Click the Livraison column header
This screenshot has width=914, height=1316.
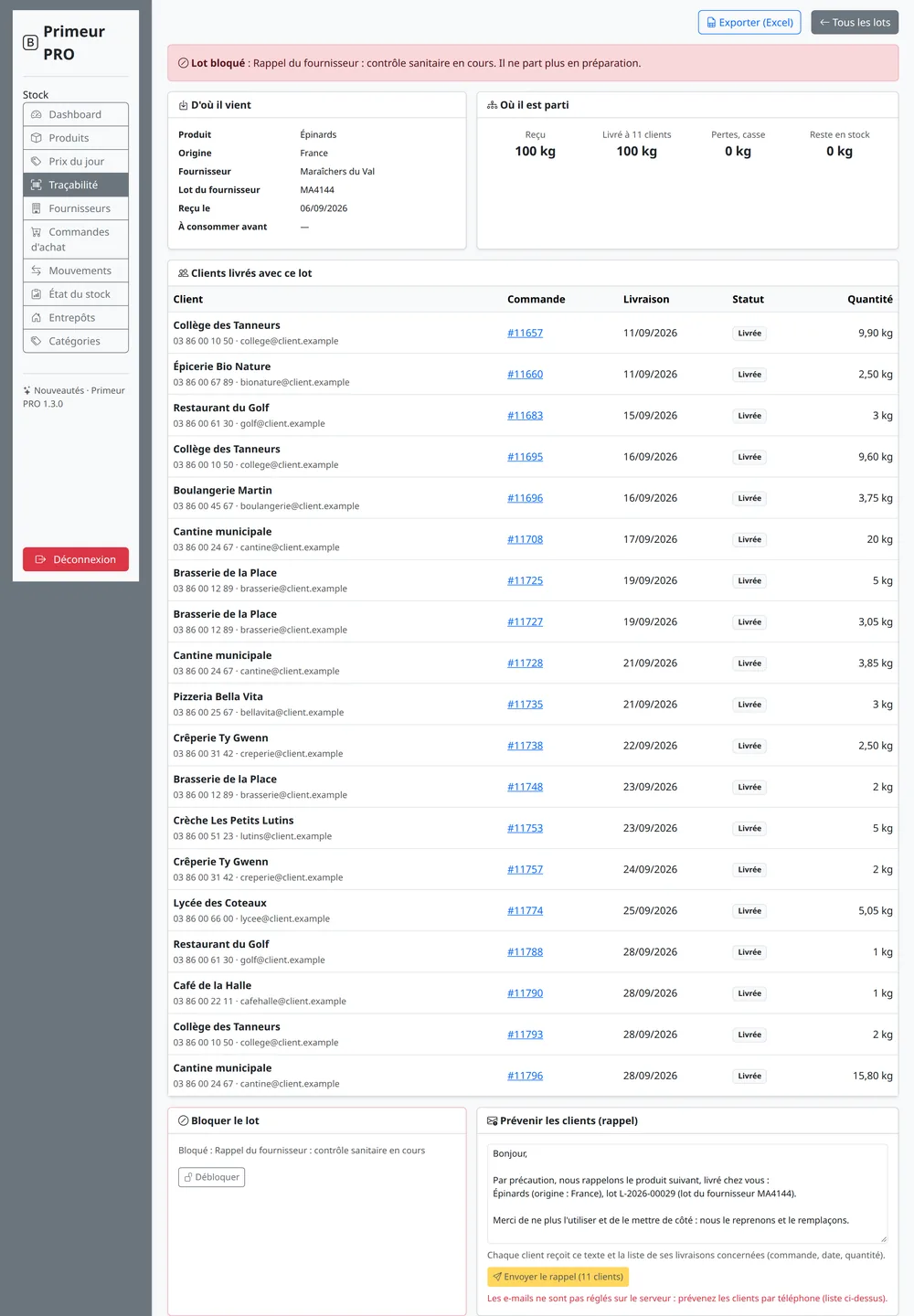click(x=646, y=299)
